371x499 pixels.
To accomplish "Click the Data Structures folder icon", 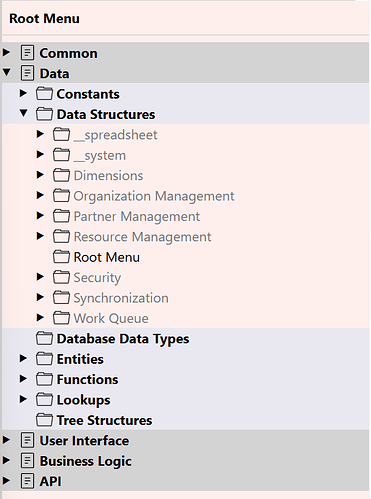I will [x=44, y=114].
